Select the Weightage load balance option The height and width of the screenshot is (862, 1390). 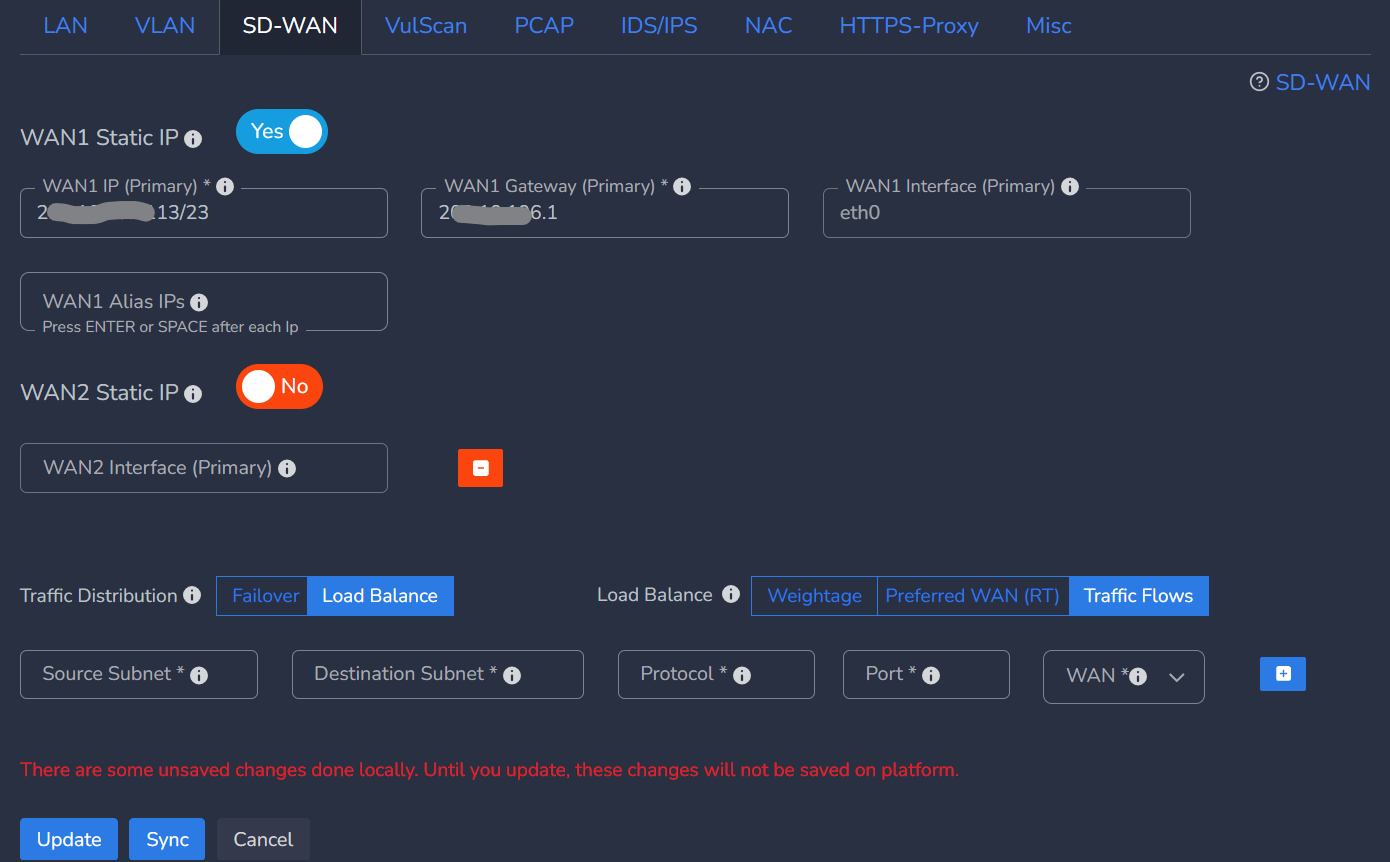click(814, 596)
